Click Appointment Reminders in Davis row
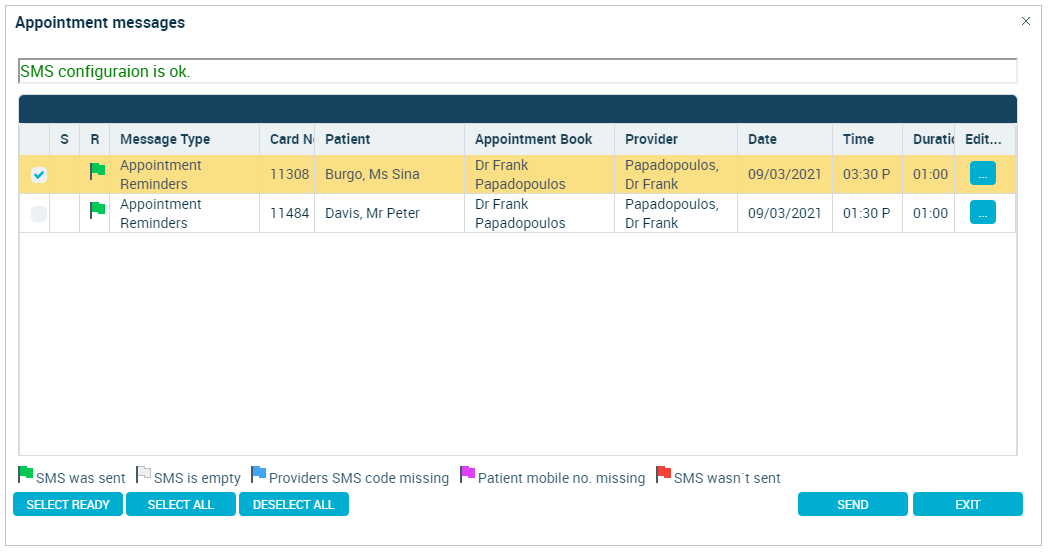The width and height of the screenshot is (1048, 554). coord(184,213)
